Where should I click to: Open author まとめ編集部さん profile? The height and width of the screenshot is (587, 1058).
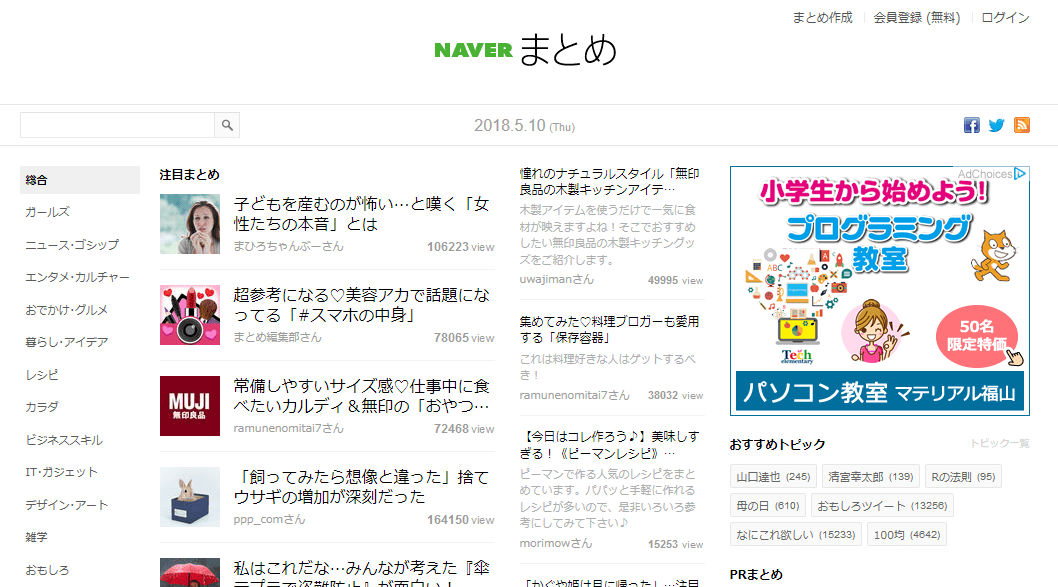coord(278,337)
